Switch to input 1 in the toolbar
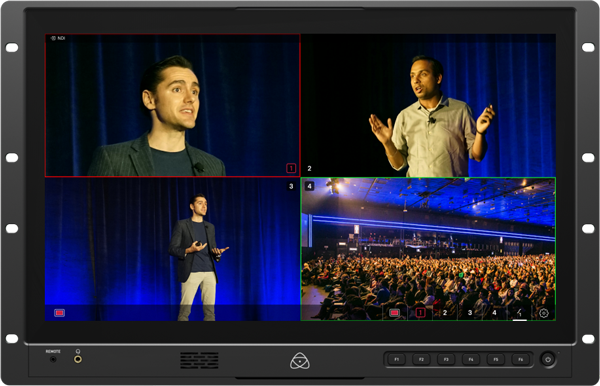This screenshot has width=600, height=386. coord(420,313)
